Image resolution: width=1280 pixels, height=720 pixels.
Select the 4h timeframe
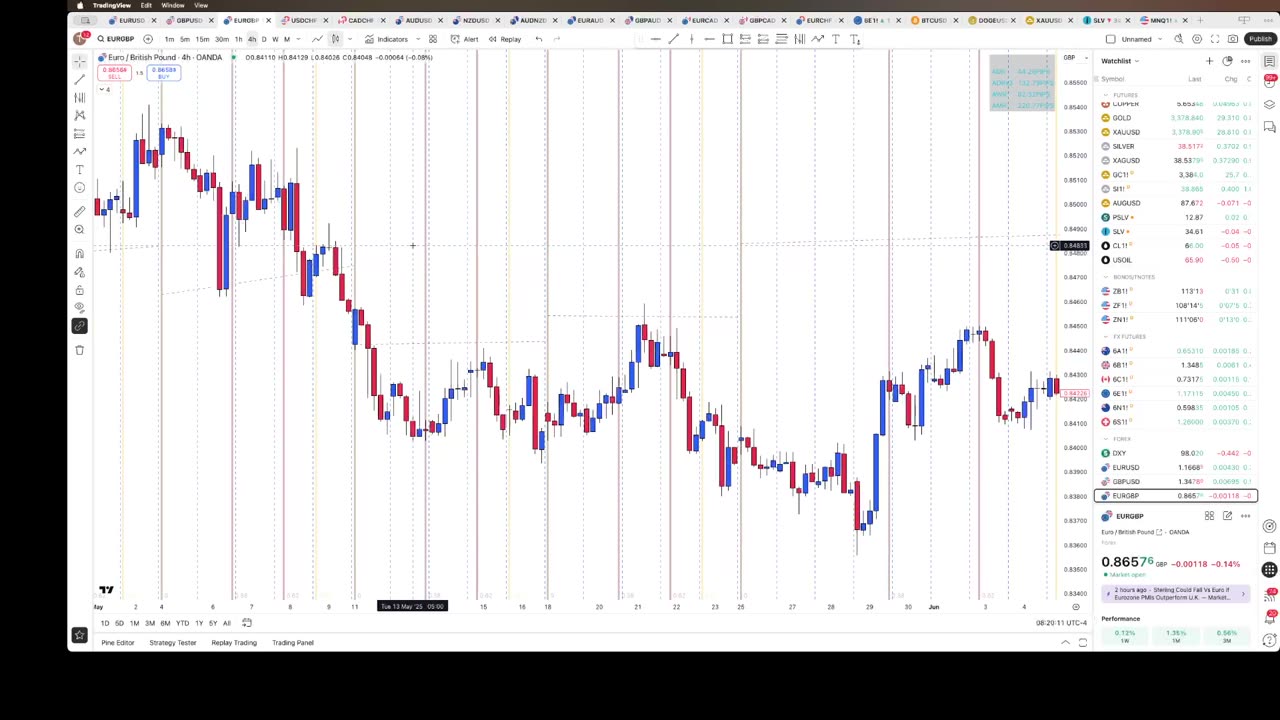(x=251, y=39)
